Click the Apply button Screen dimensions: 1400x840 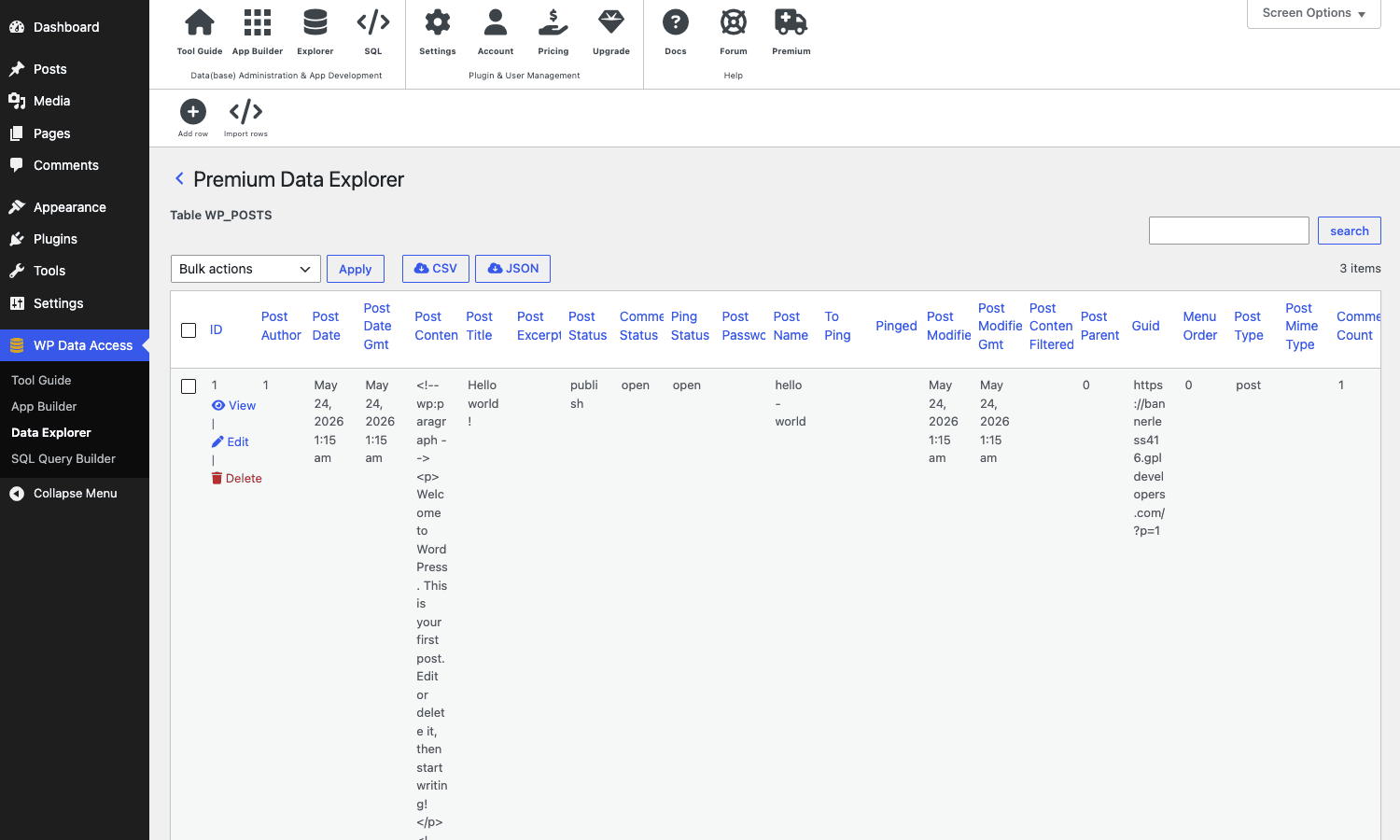coord(356,269)
